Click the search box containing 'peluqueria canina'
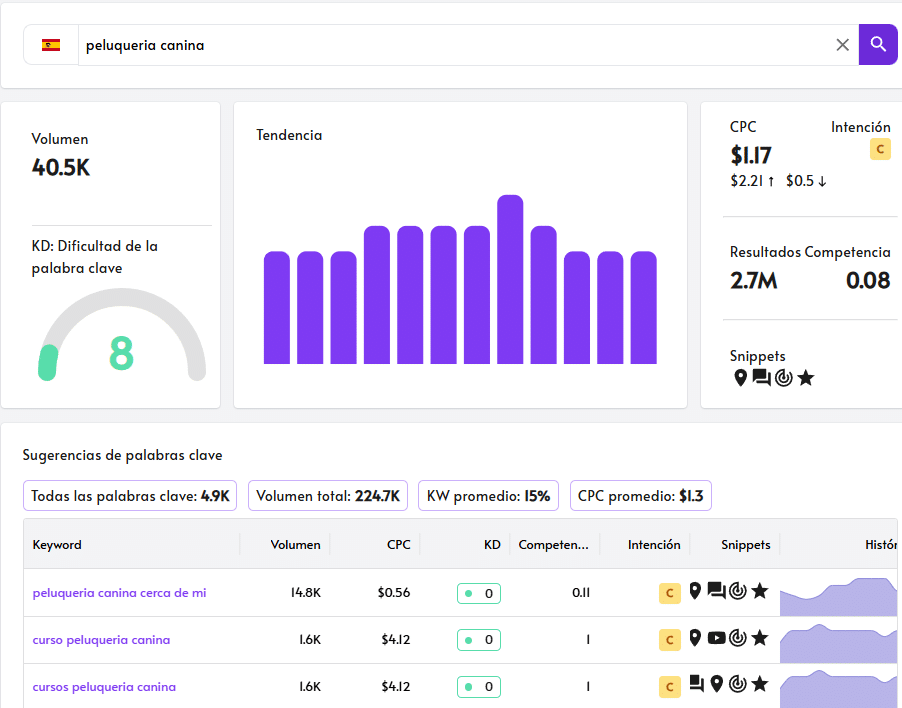902x708 pixels. tap(450, 45)
